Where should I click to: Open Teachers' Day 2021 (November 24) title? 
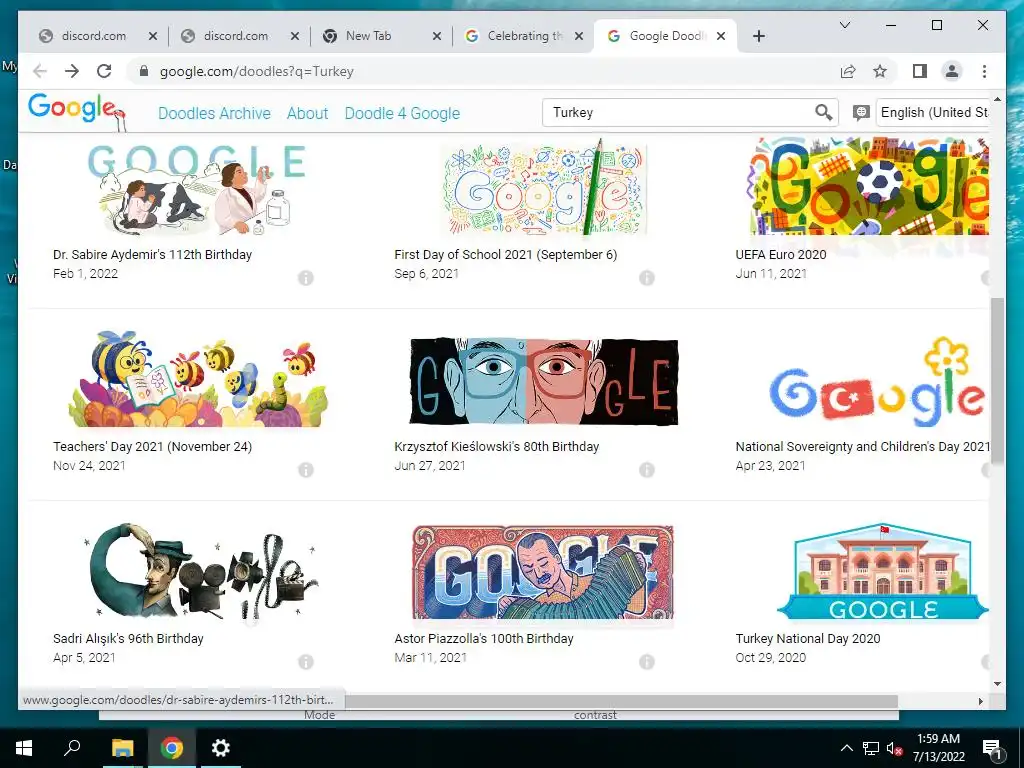tap(152, 447)
